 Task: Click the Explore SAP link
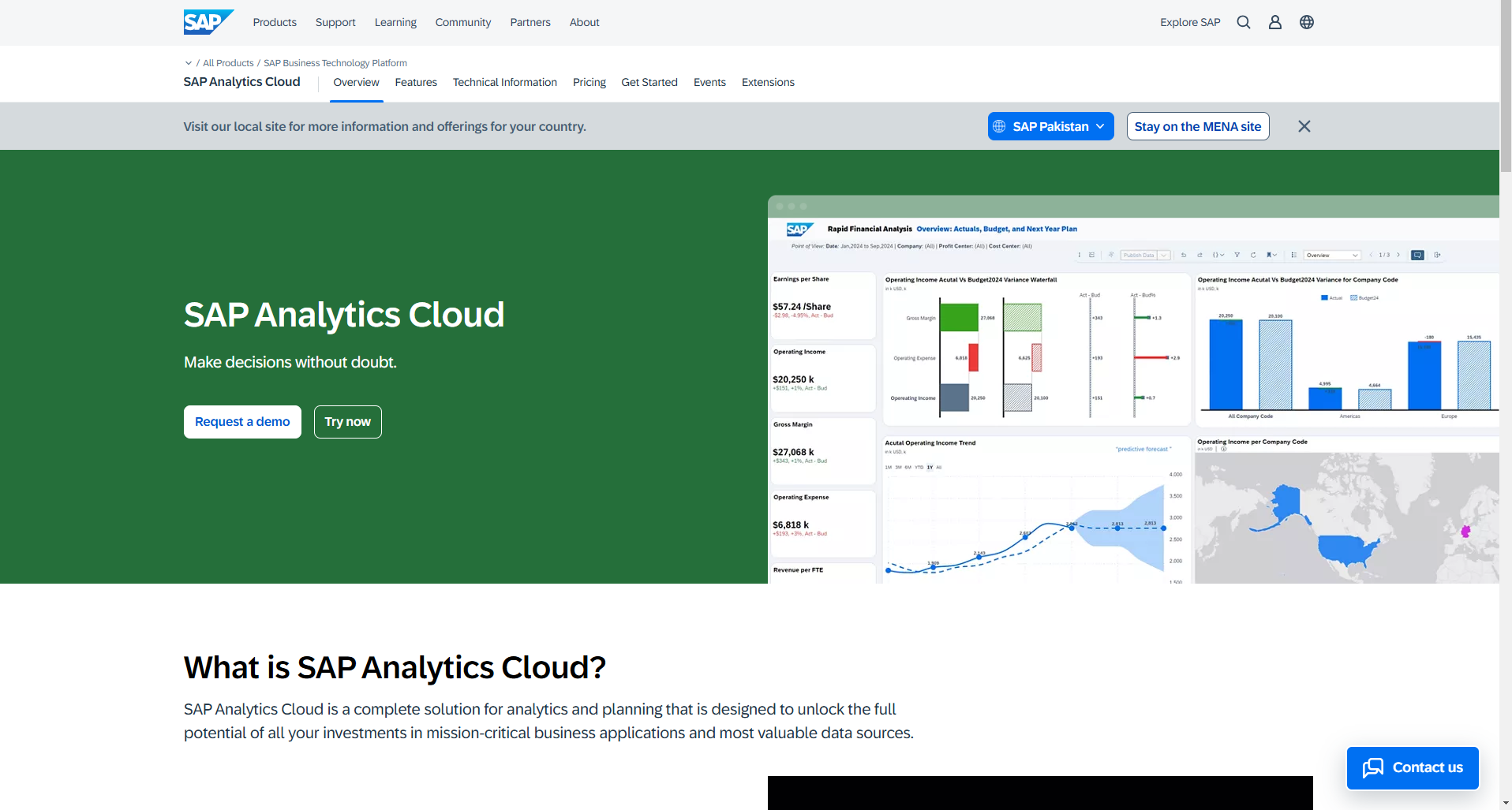(1190, 22)
